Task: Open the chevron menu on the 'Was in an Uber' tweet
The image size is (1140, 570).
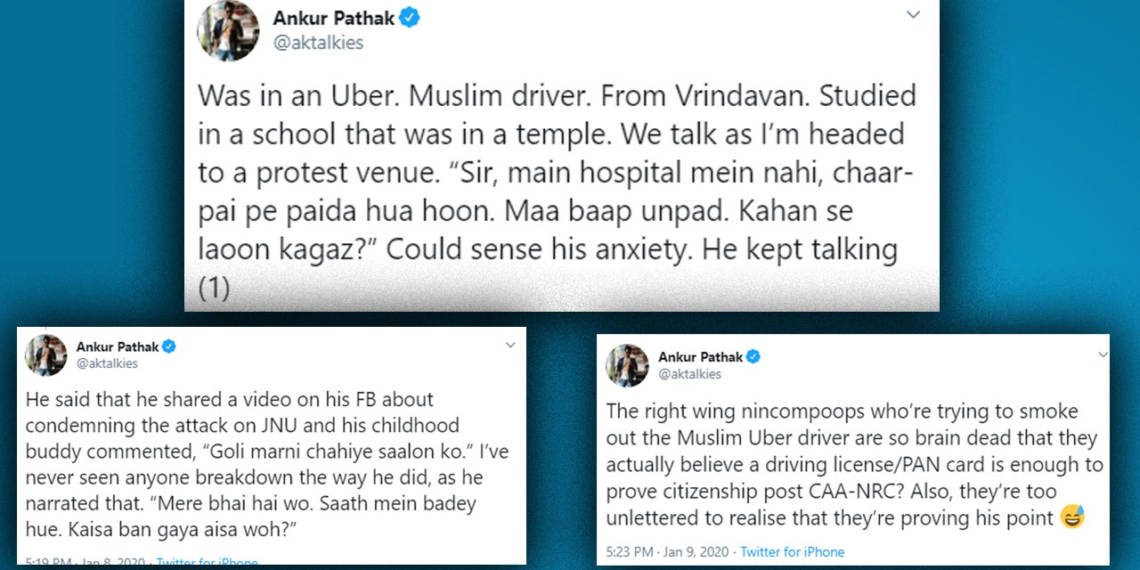Action: [x=912, y=15]
